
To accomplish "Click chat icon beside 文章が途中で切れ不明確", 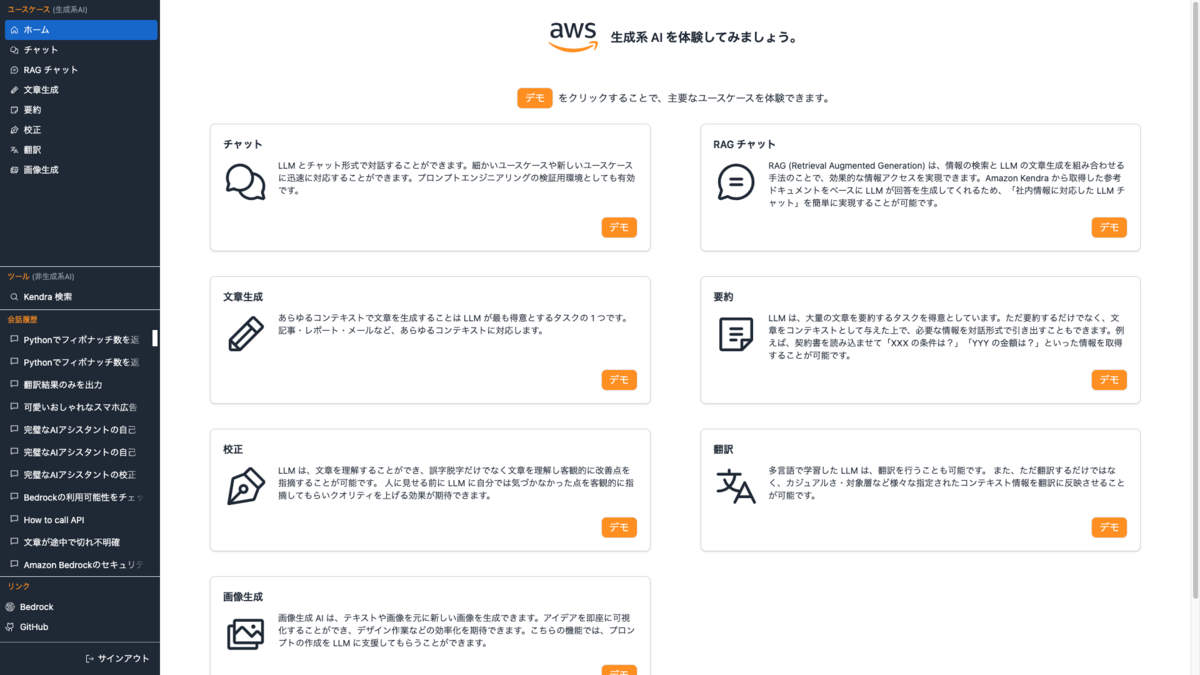I will point(14,542).
